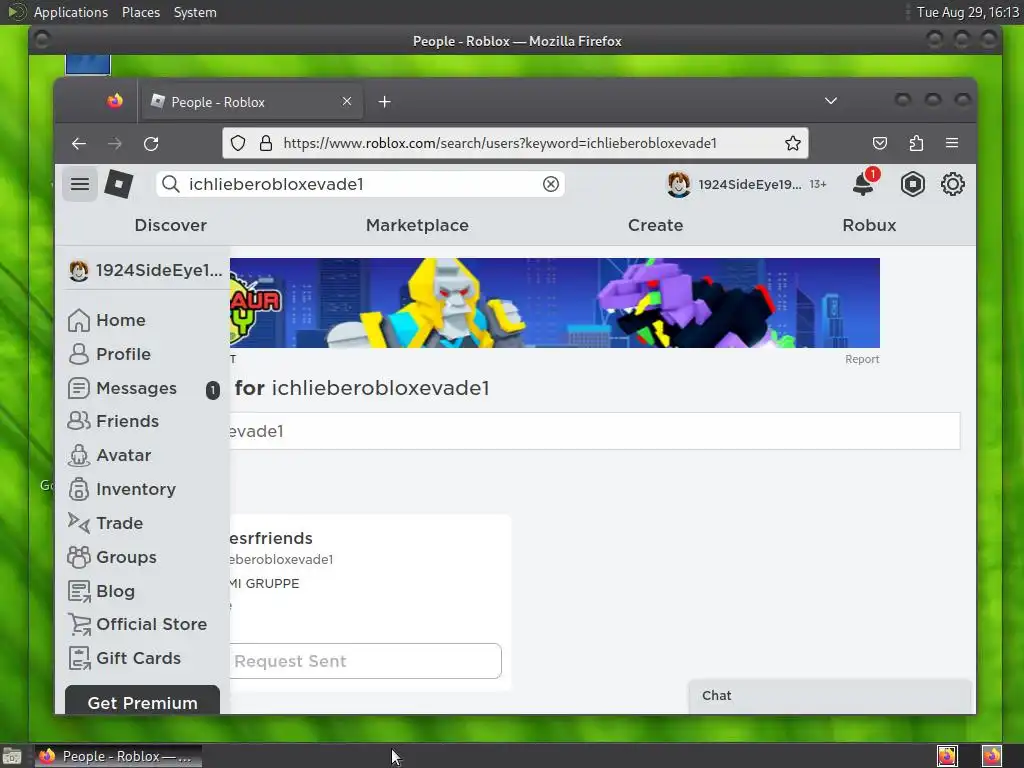Click the Roblox logo icon
The width and height of the screenshot is (1024, 768).
[x=119, y=184]
